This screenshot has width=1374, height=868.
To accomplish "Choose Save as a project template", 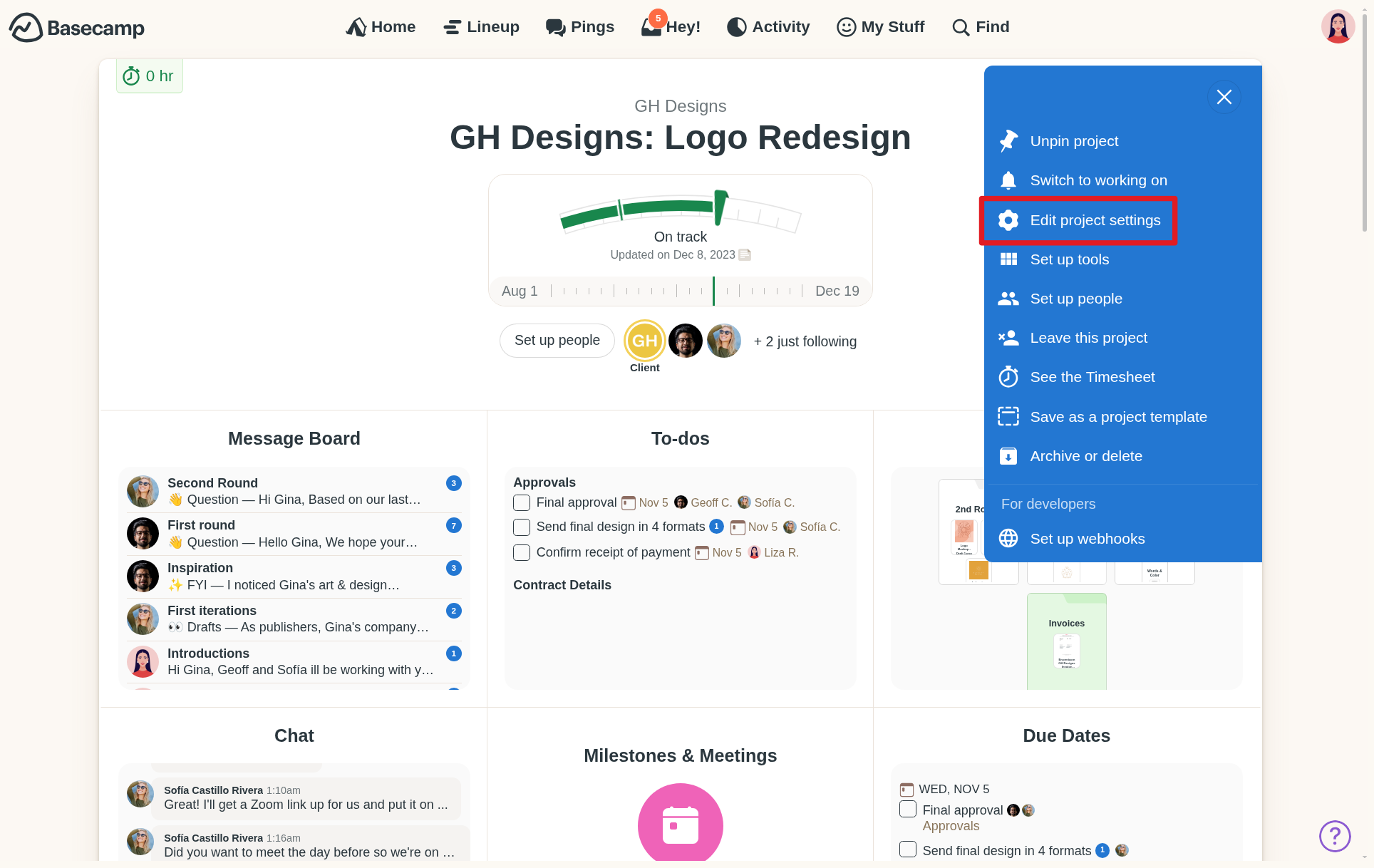I will [1117, 417].
